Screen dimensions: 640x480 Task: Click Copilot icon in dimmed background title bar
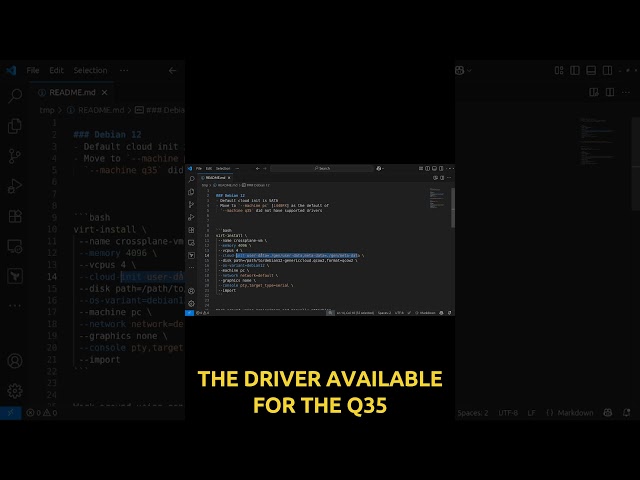460,70
